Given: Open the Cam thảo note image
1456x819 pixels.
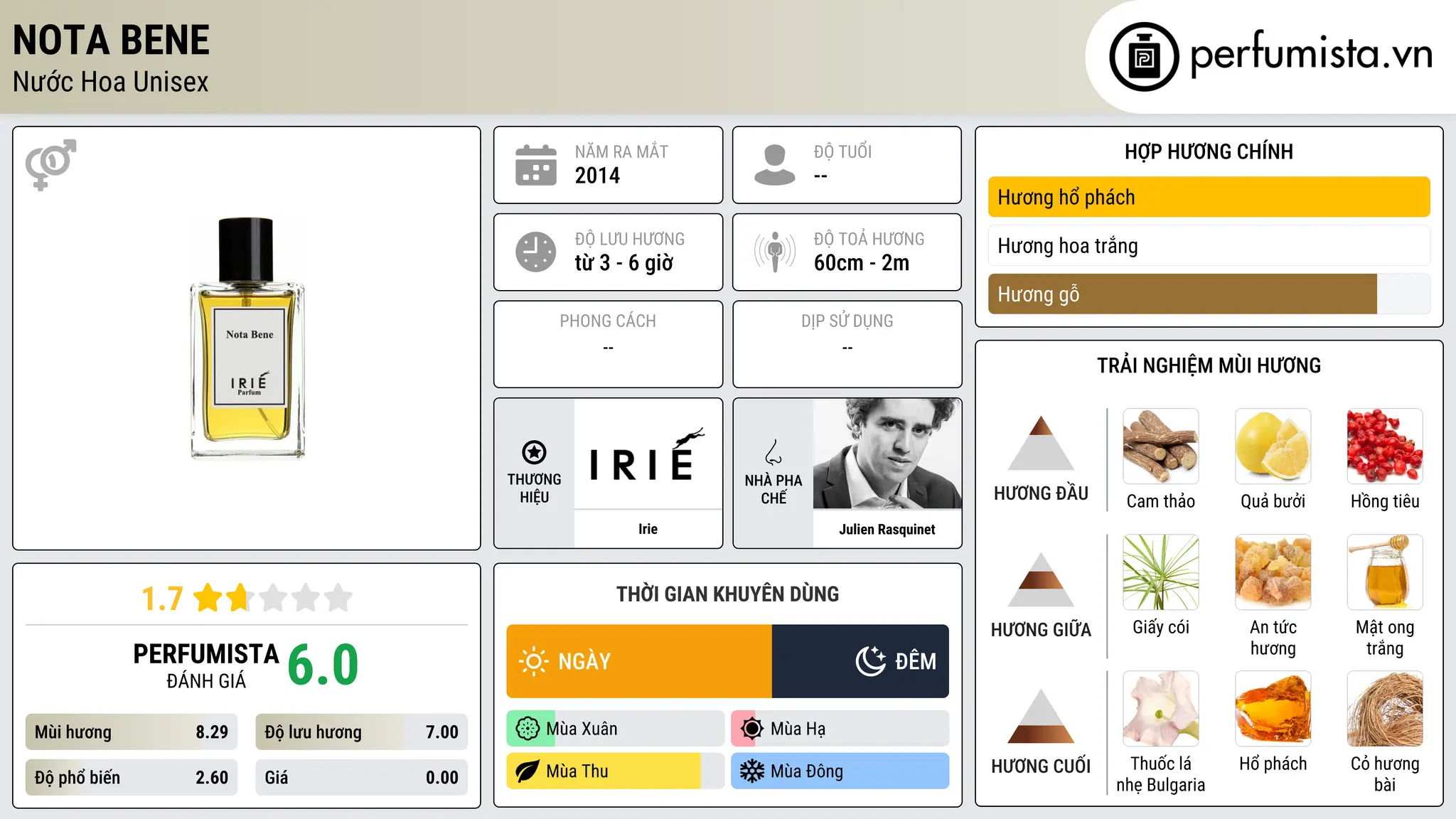Looking at the screenshot, I should [1161, 446].
